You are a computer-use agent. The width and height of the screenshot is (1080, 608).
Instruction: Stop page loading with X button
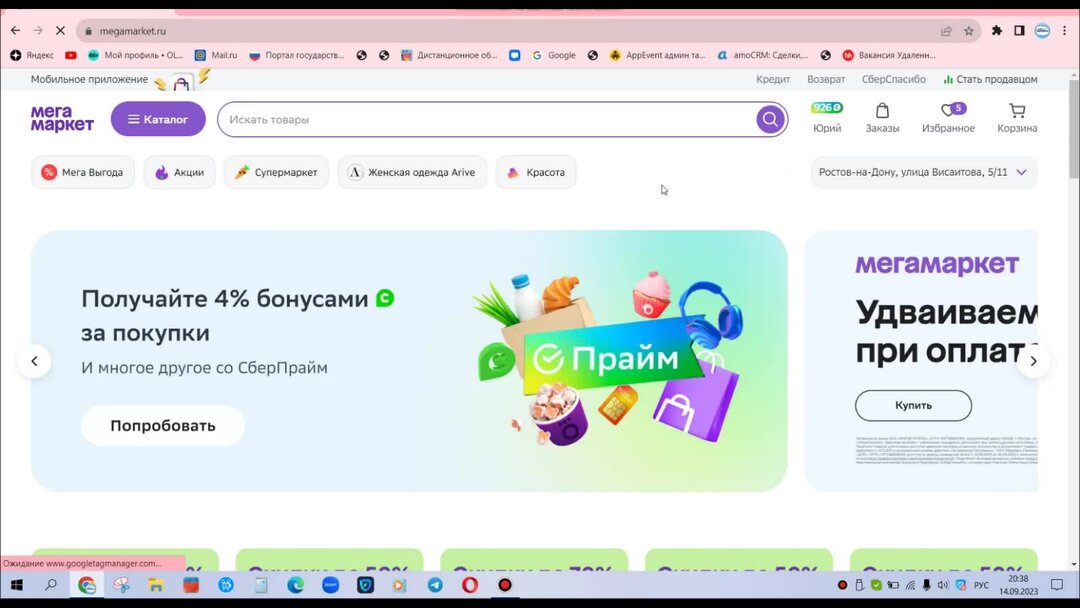(60, 30)
